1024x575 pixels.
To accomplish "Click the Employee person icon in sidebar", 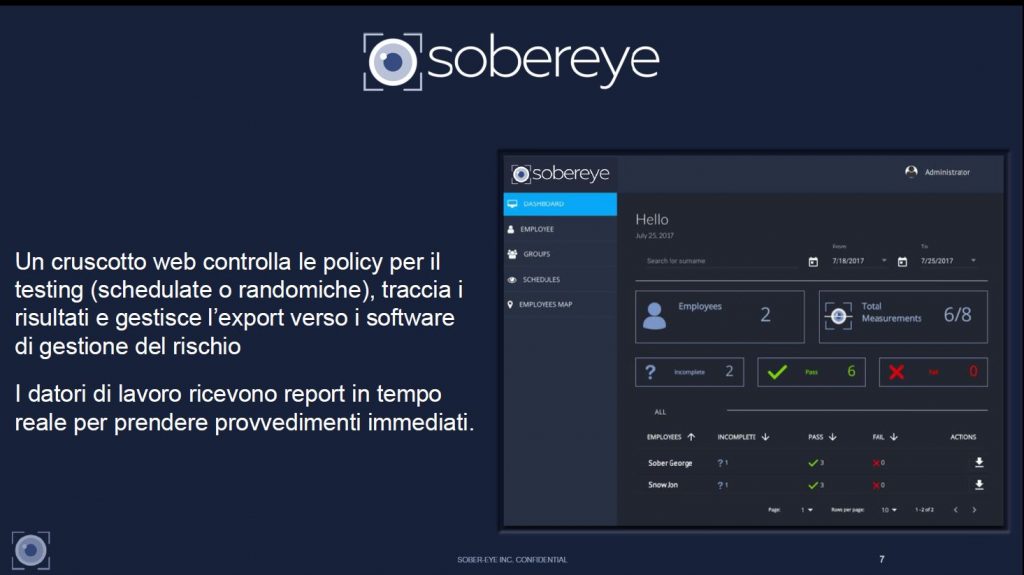I will pos(511,229).
